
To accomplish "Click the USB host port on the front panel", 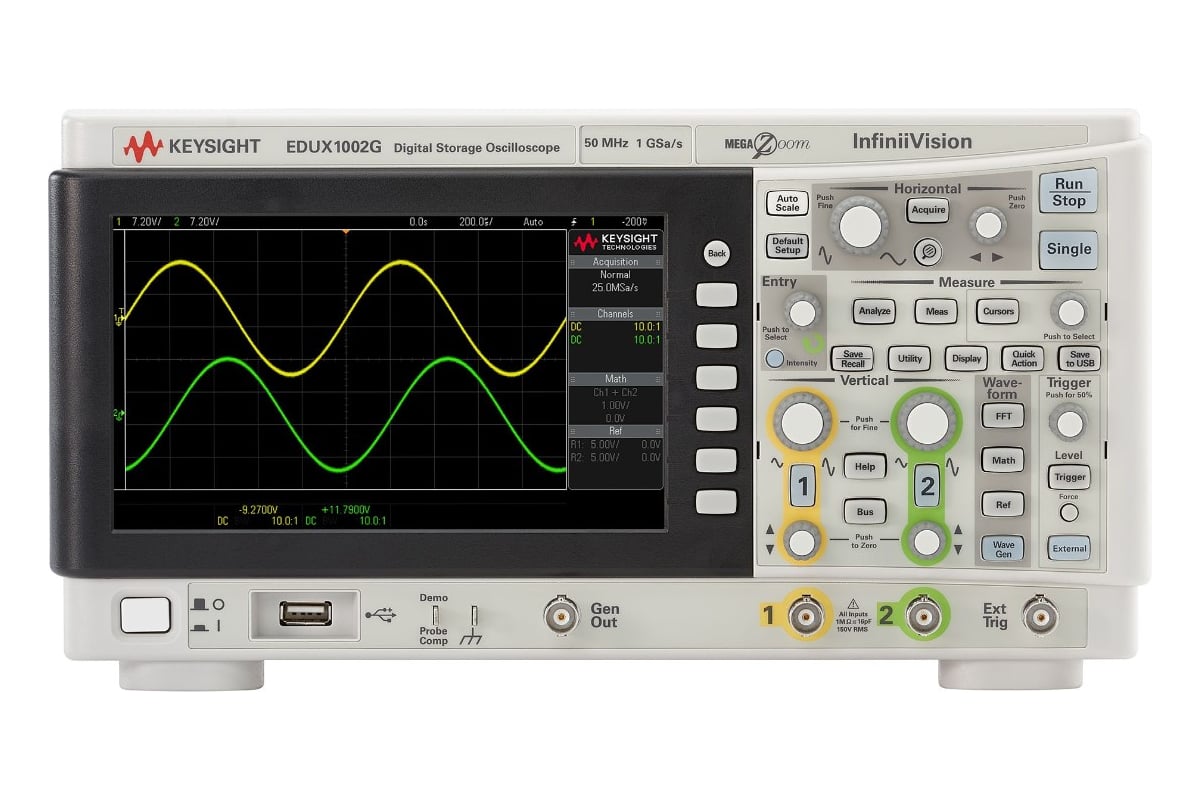I will coord(305,612).
